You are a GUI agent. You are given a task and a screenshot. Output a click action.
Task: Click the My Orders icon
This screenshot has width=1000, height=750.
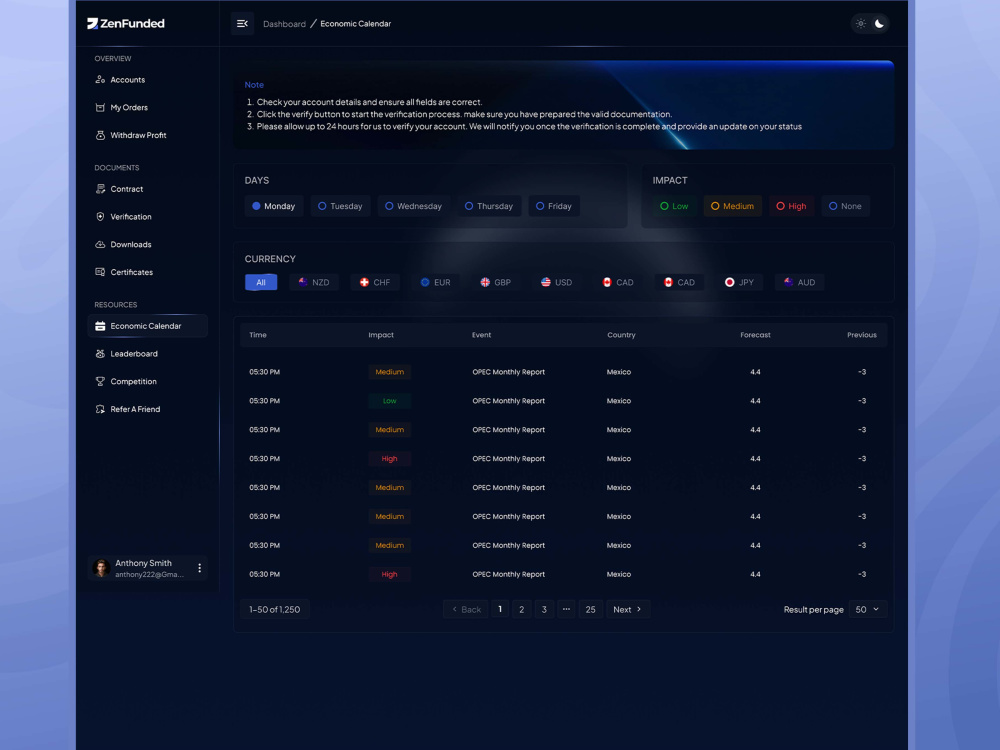(x=100, y=107)
